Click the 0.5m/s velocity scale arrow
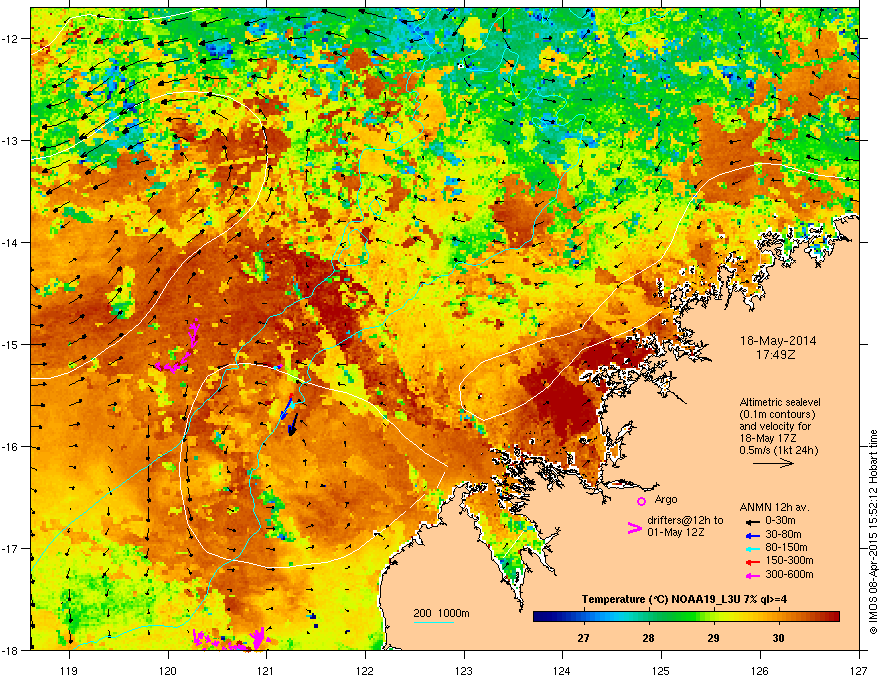 (x=773, y=463)
